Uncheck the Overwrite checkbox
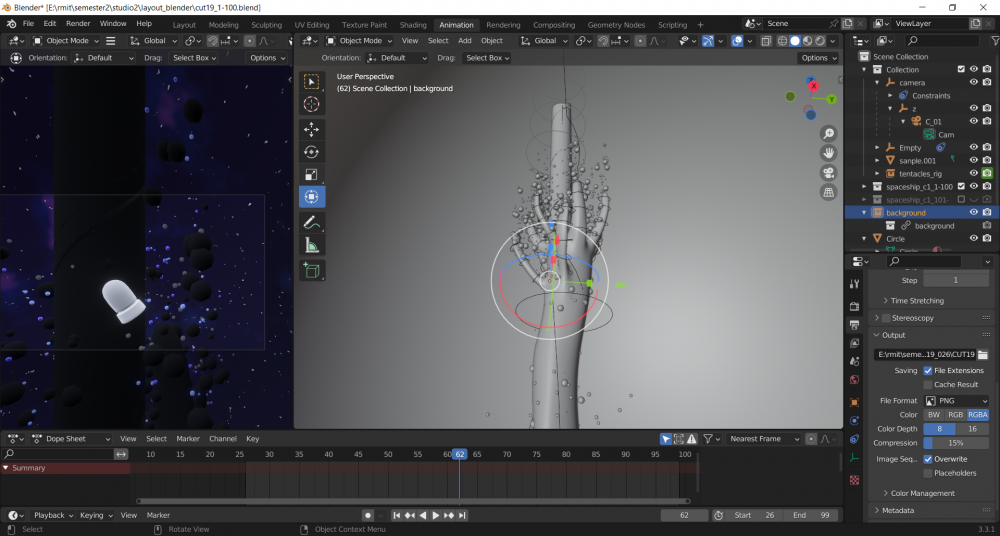Viewport: 1000px width, 536px height. [x=928, y=459]
